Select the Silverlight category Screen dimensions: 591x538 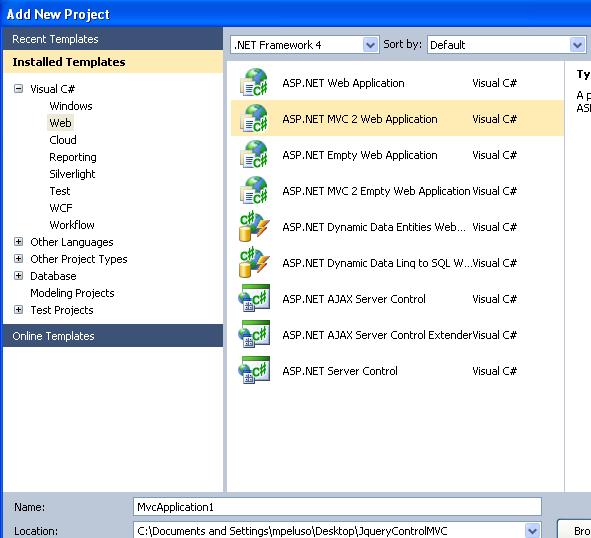[x=72, y=174]
